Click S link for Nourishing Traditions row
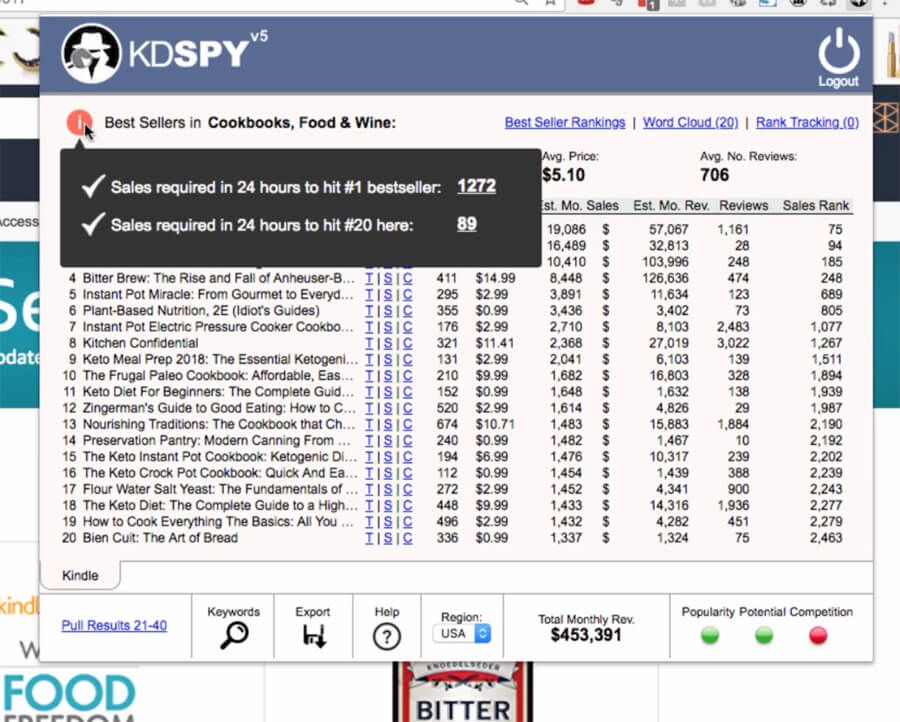Screen dimensions: 900x722 click(388, 424)
